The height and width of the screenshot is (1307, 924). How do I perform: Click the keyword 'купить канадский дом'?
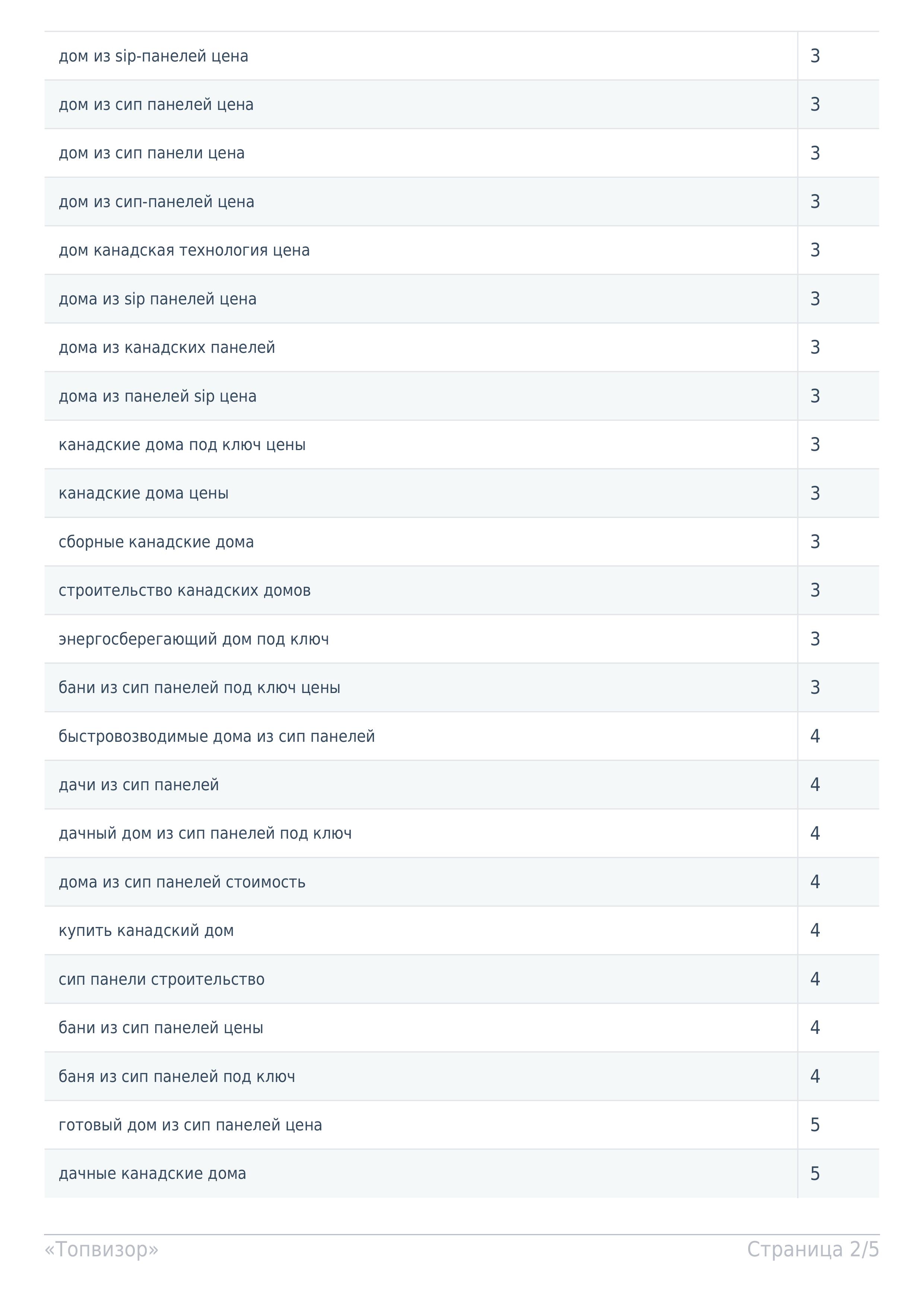click(x=146, y=931)
